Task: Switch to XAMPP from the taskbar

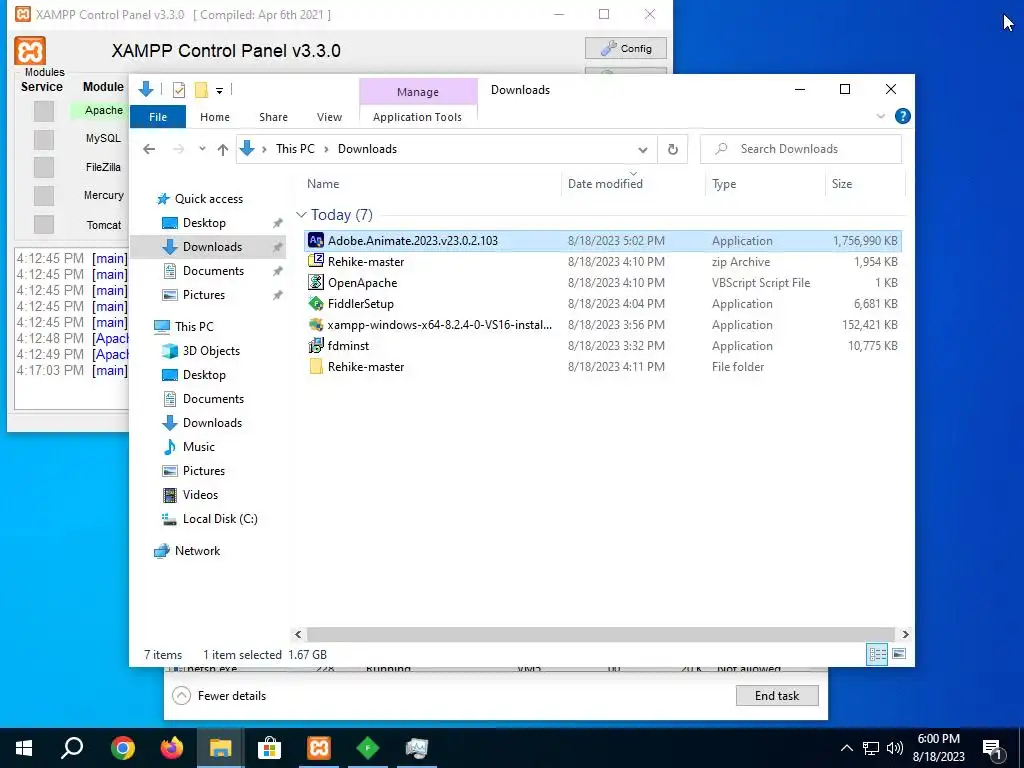Action: 319,748
